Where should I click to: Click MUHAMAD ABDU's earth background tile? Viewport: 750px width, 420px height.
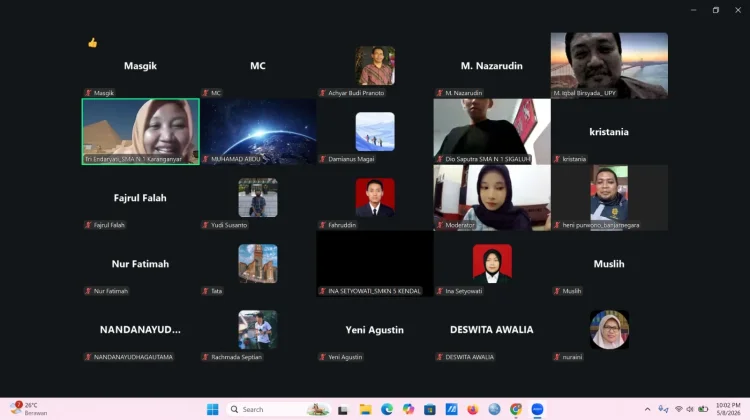tap(258, 132)
